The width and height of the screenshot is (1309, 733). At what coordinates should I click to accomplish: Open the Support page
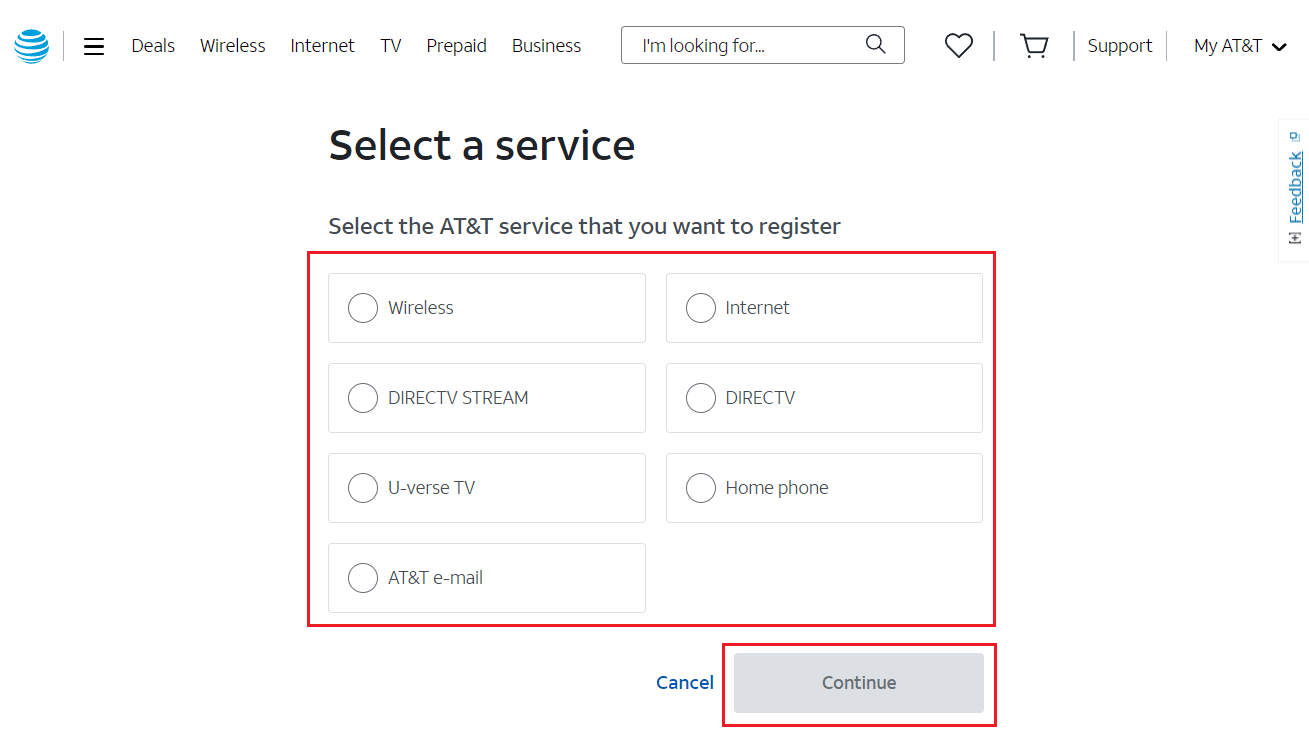1119,45
